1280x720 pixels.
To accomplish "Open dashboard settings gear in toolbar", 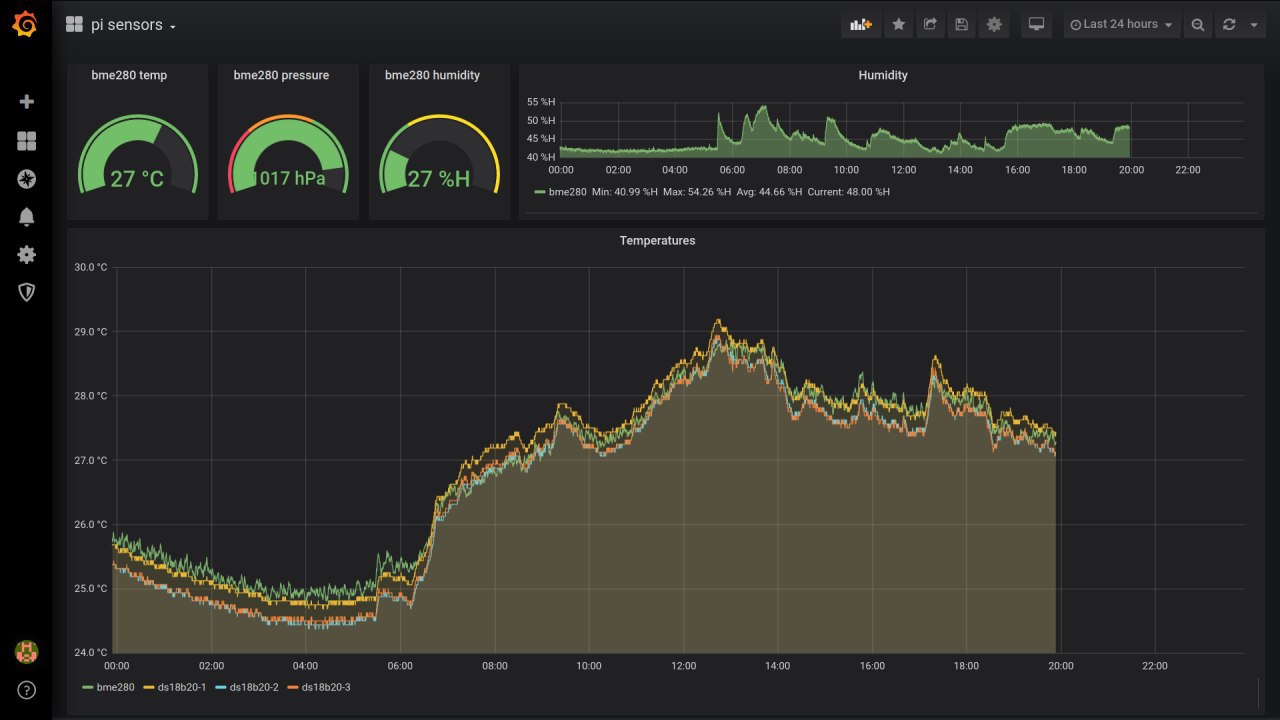I will pos(994,25).
